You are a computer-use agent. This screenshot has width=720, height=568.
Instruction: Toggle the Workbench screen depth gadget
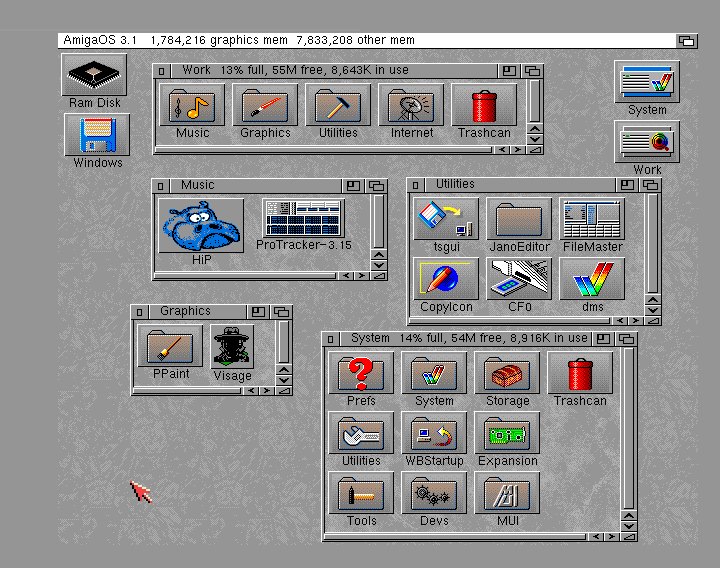[686, 41]
